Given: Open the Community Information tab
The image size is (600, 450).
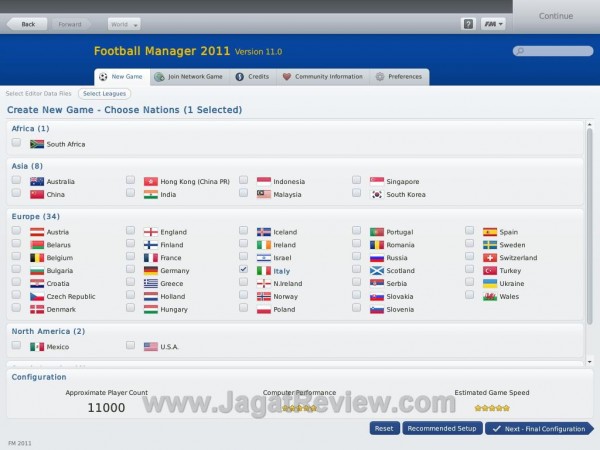Looking at the screenshot, I should coord(323,77).
